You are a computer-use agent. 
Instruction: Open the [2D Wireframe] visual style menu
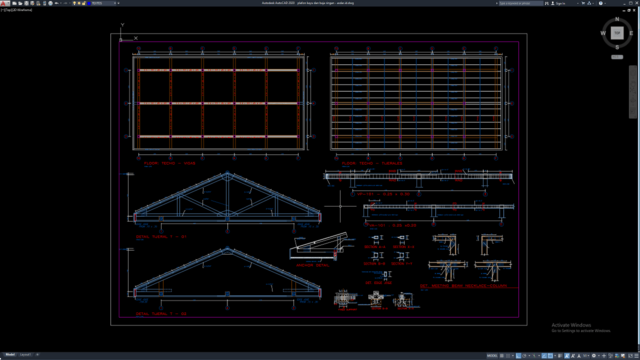22,10
